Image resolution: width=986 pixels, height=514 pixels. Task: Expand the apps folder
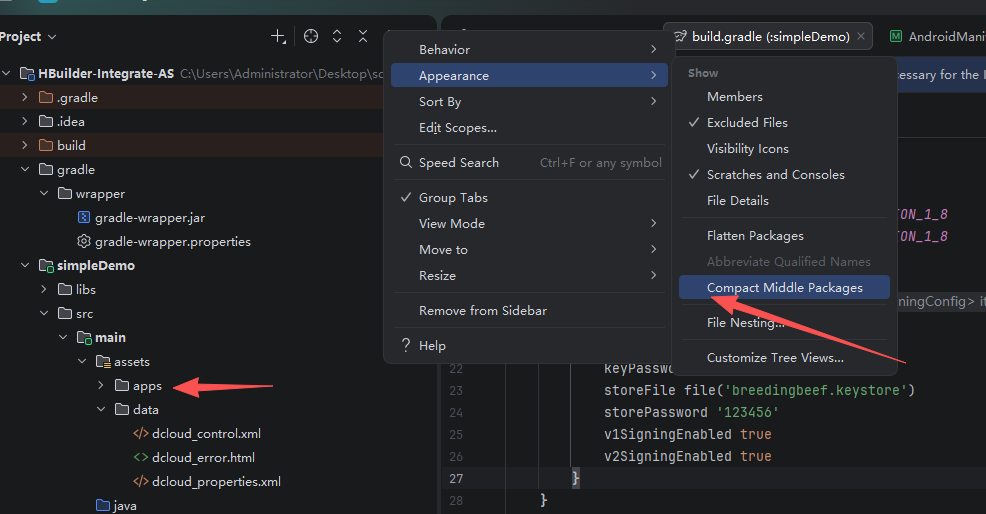point(101,386)
